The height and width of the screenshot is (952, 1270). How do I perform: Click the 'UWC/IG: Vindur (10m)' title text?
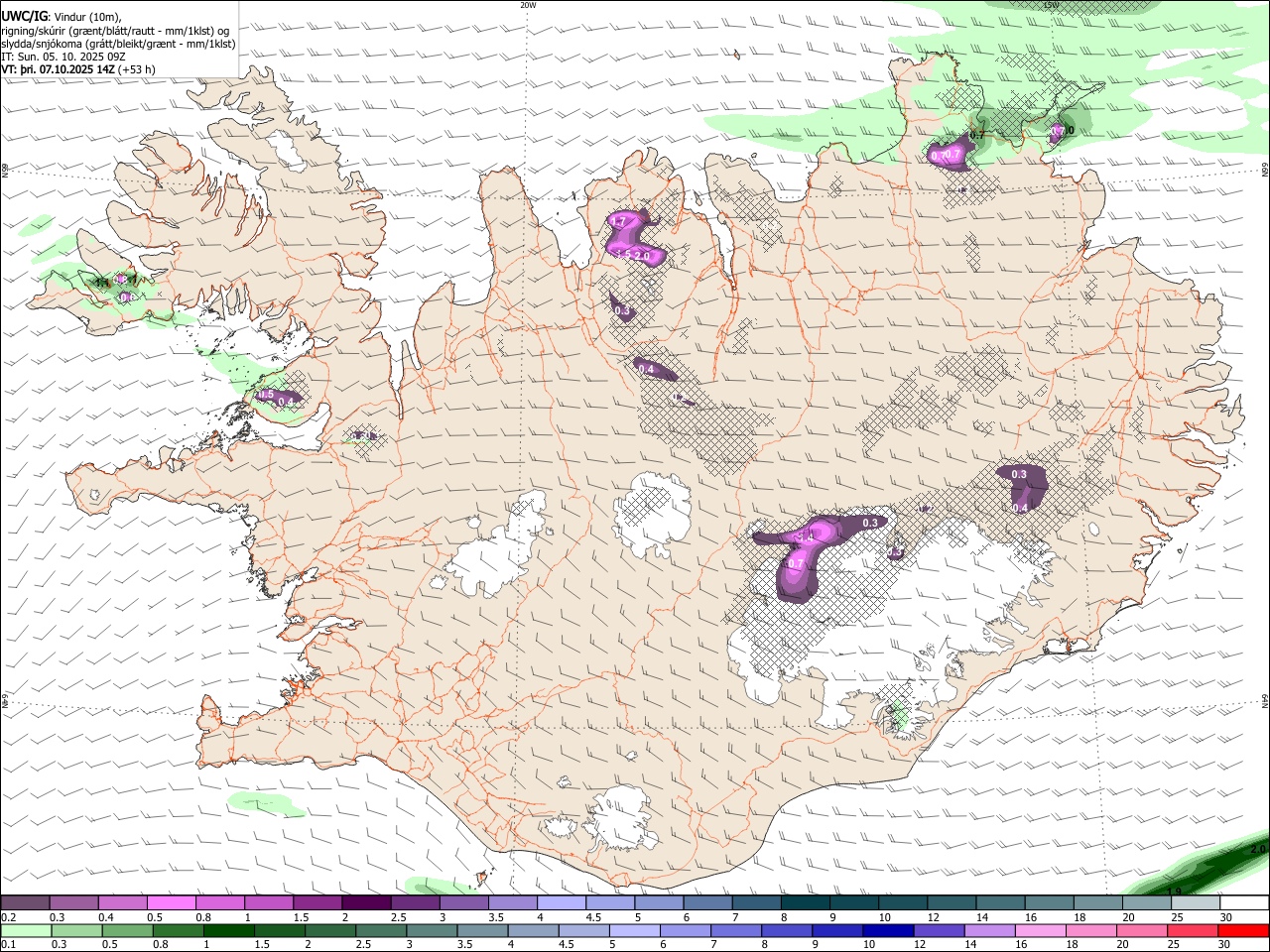point(62,17)
